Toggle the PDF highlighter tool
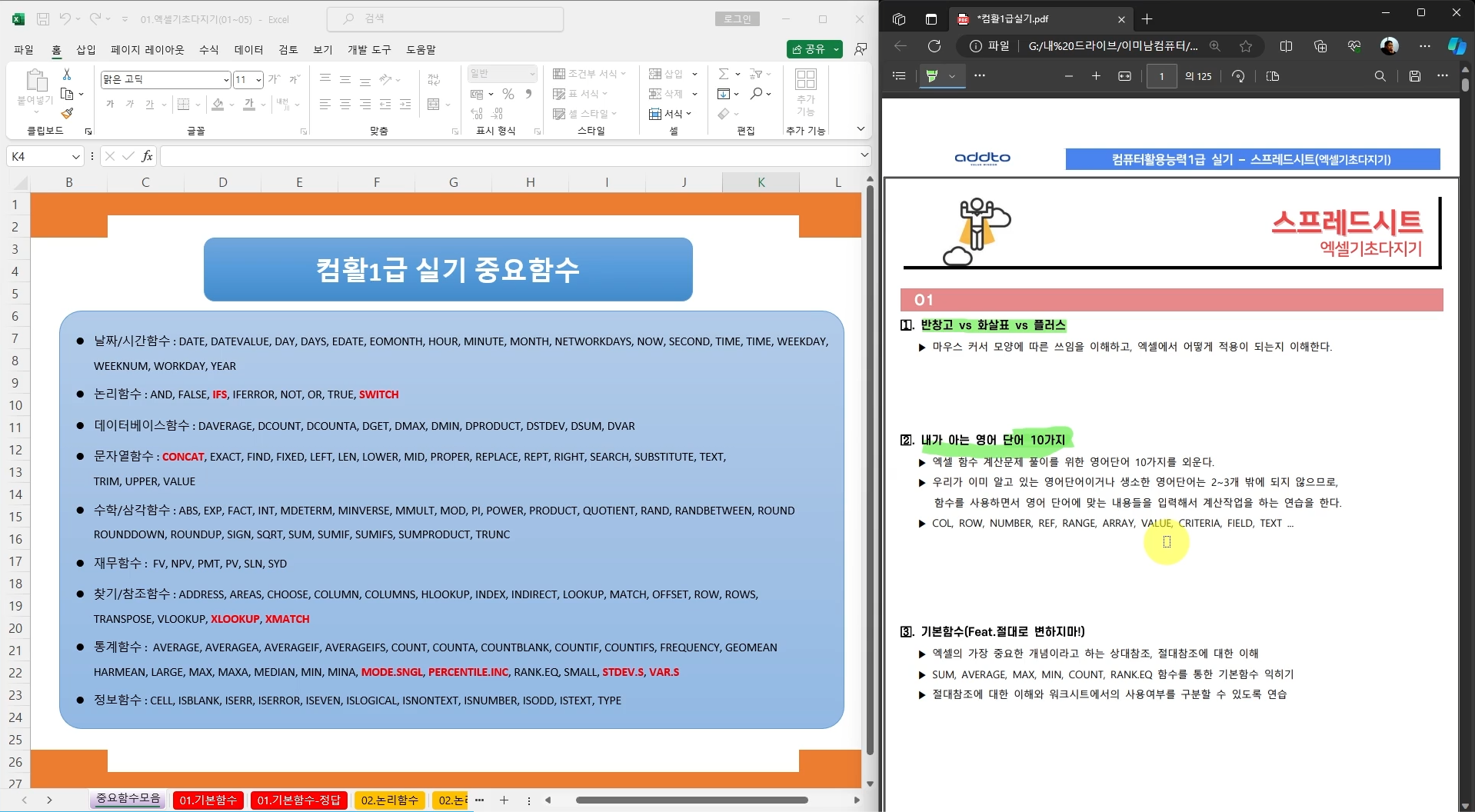1475x812 pixels. [933, 76]
